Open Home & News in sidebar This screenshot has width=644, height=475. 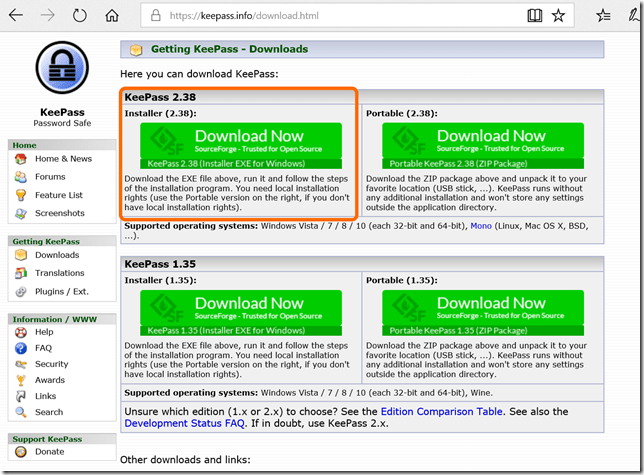pos(62,159)
